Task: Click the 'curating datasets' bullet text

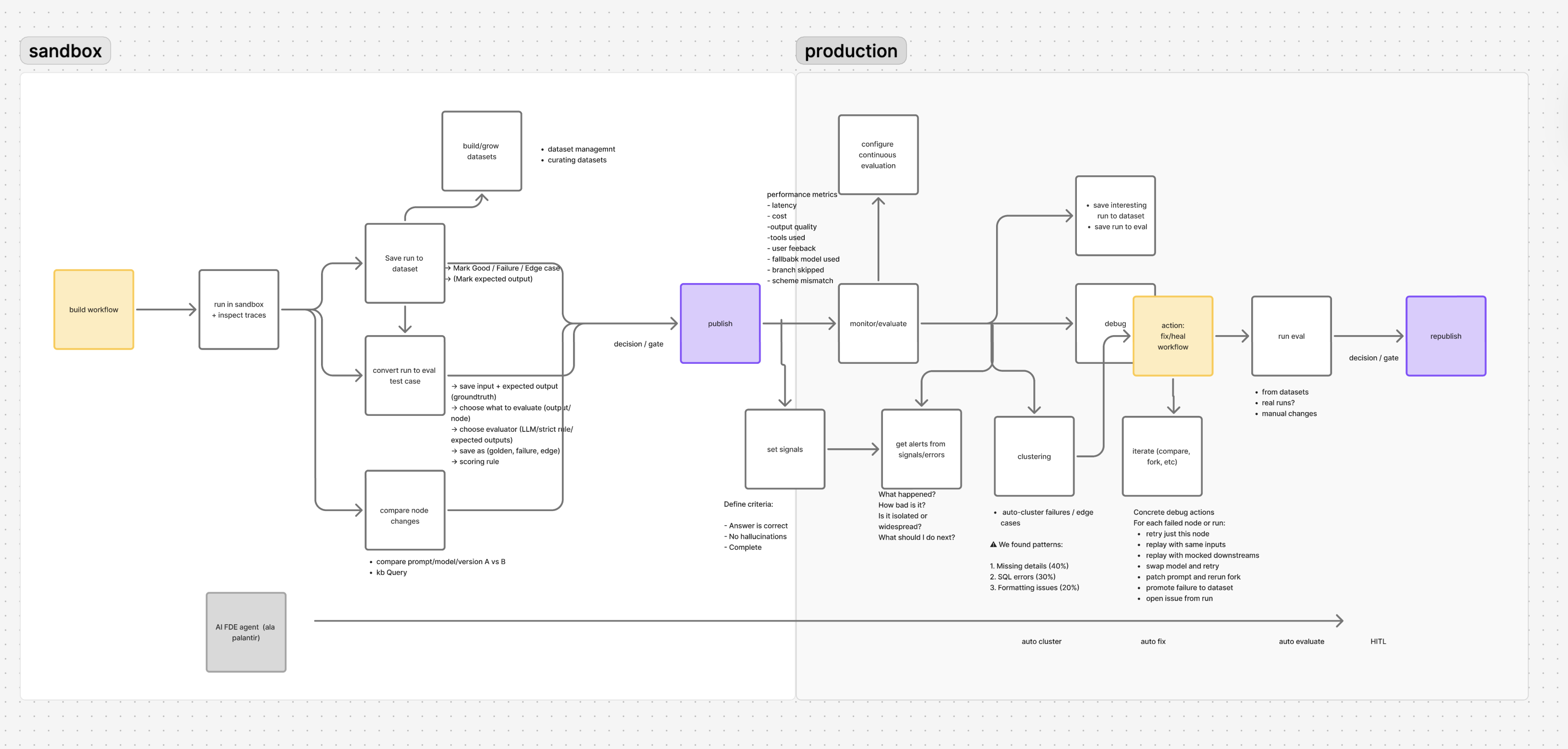Action: coord(577,160)
